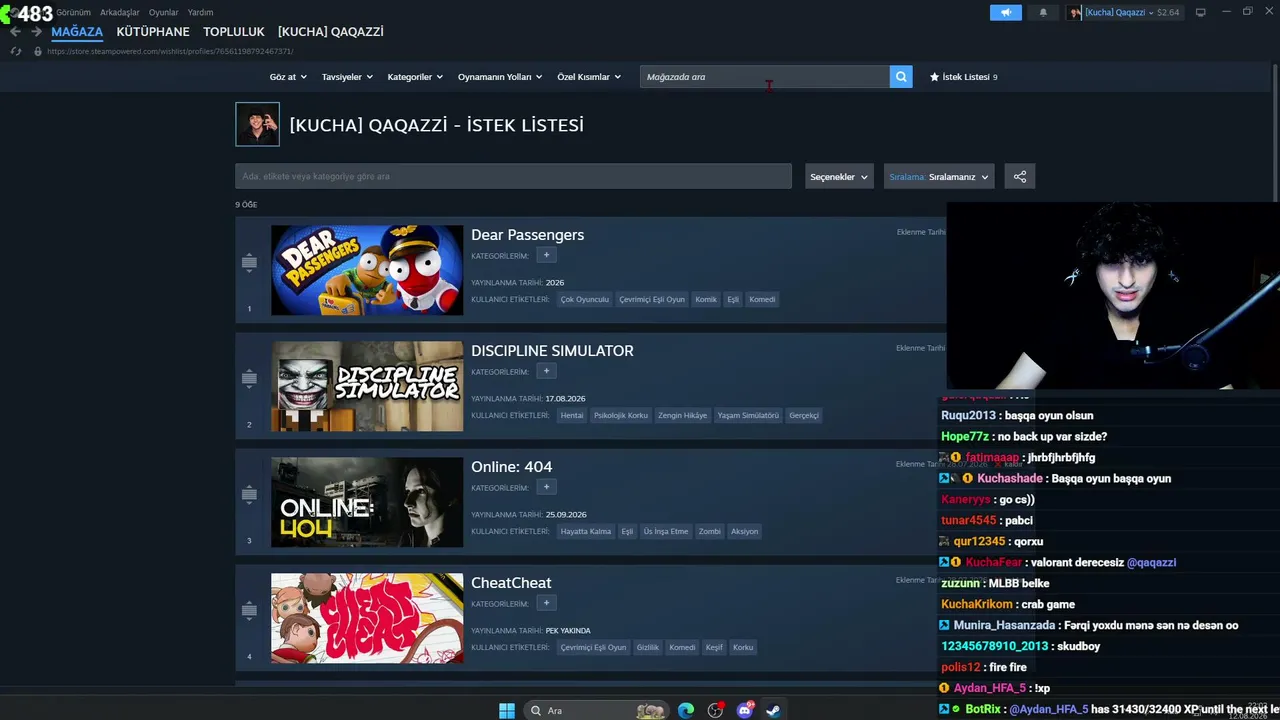Click the lock icon beside the URL

(38, 51)
